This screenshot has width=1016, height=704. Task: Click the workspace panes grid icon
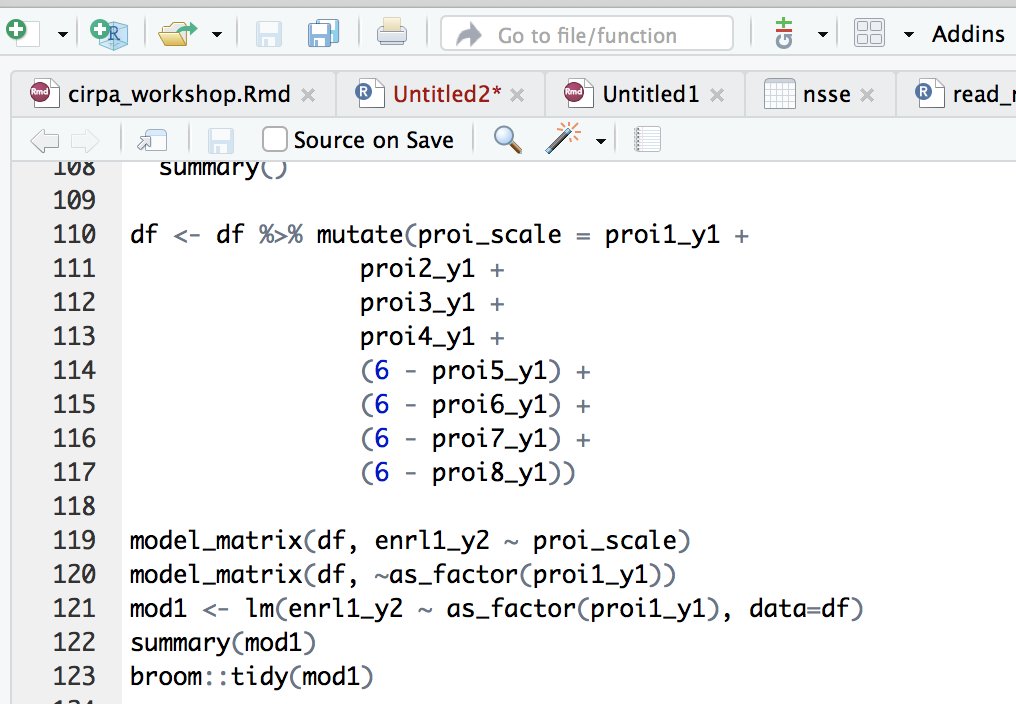pyautogui.click(x=869, y=33)
